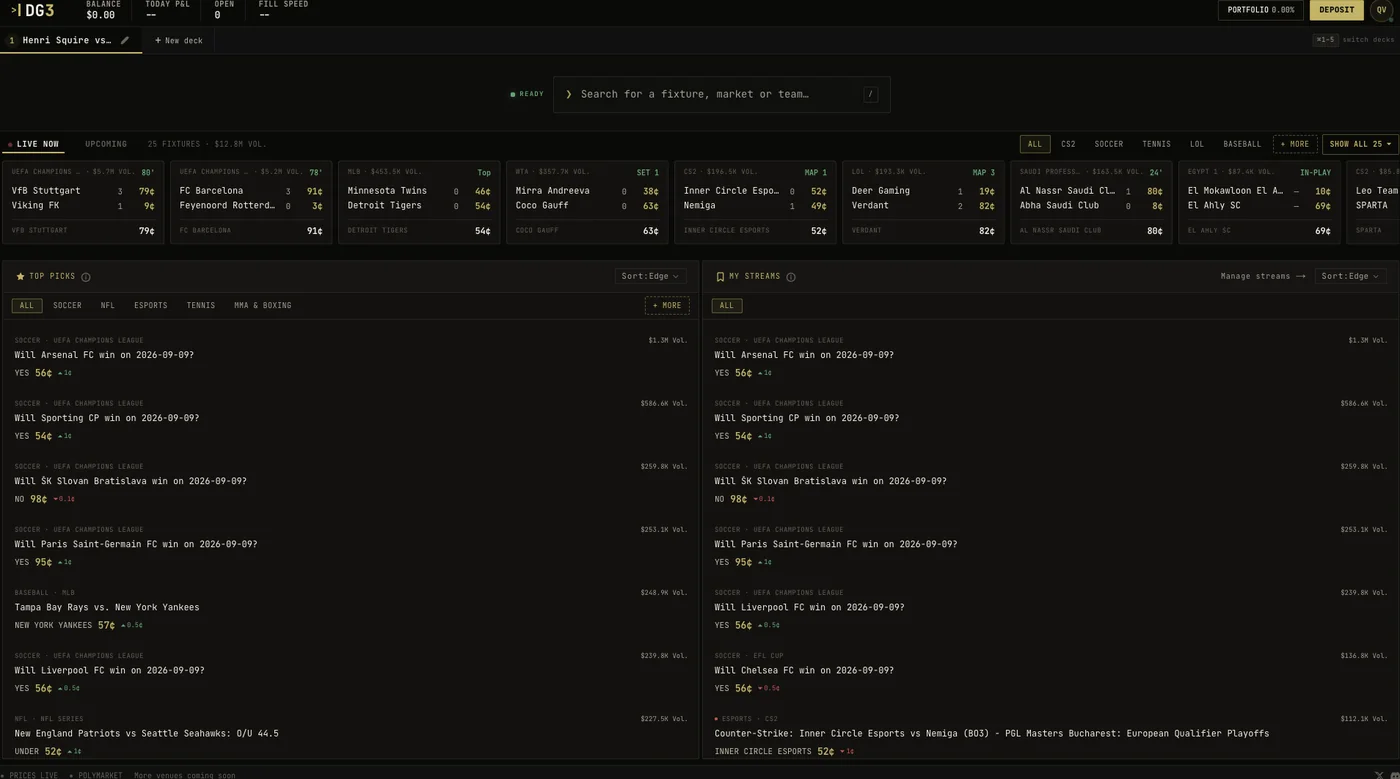
Task: Focus the fixture search field
Action: (722, 94)
